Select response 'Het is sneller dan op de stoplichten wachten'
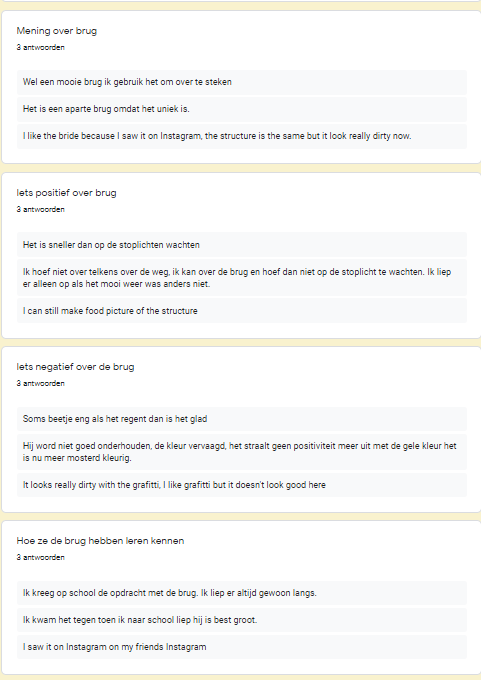The width and height of the screenshot is (481, 680). [242, 245]
